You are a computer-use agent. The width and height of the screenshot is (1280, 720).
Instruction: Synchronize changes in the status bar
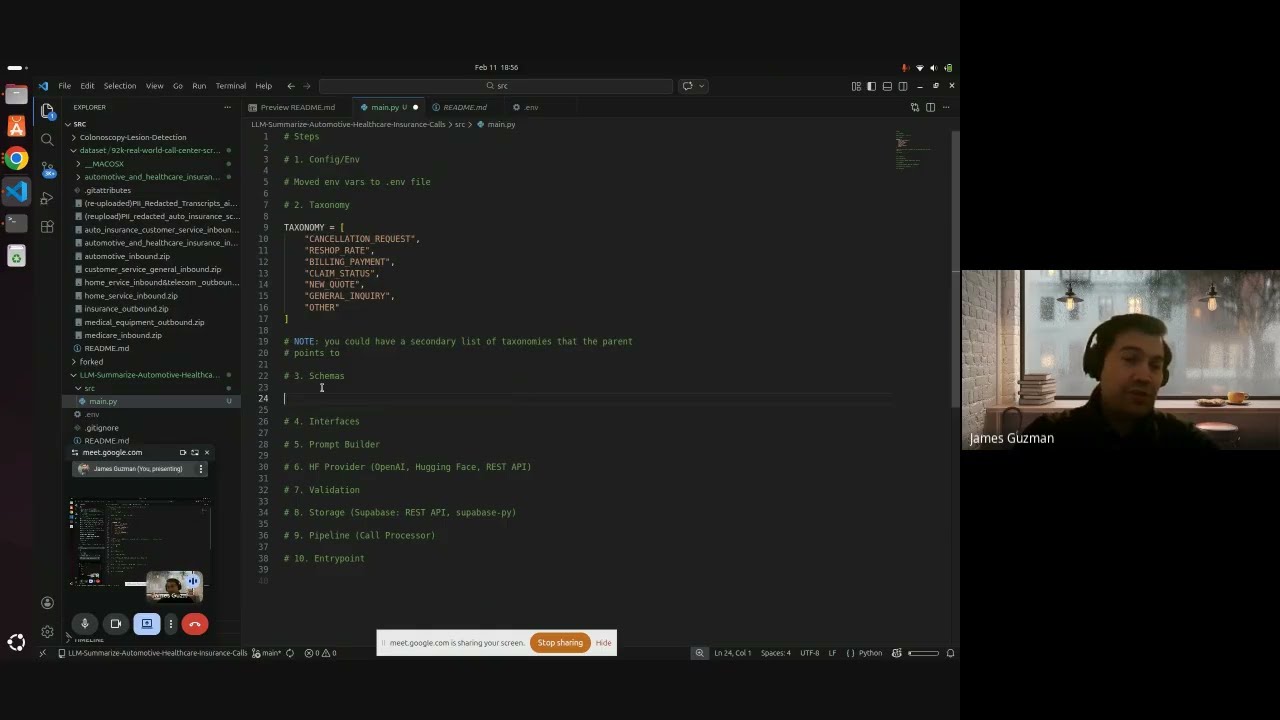point(290,653)
